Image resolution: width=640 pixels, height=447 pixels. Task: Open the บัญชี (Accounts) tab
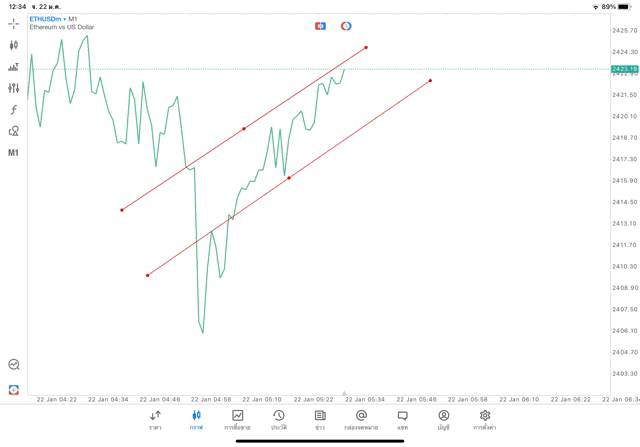(443, 420)
